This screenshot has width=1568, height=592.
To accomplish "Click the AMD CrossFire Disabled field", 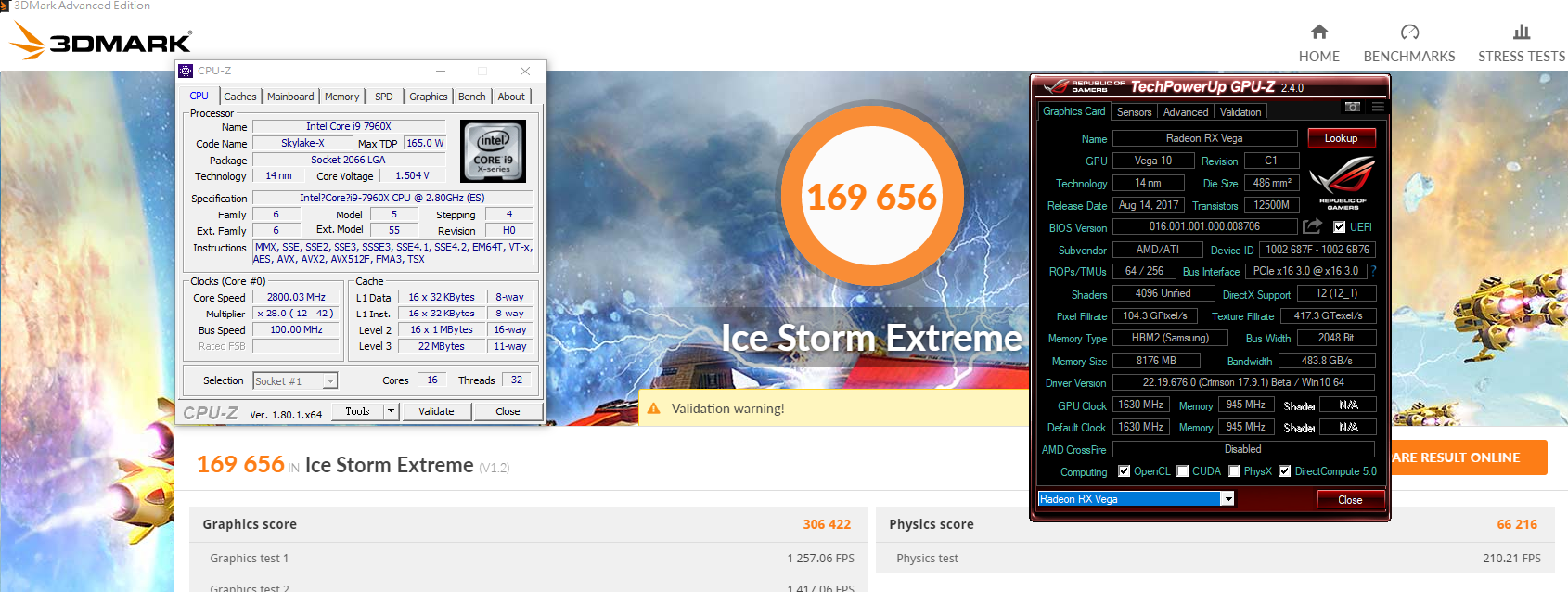I will point(1243,449).
